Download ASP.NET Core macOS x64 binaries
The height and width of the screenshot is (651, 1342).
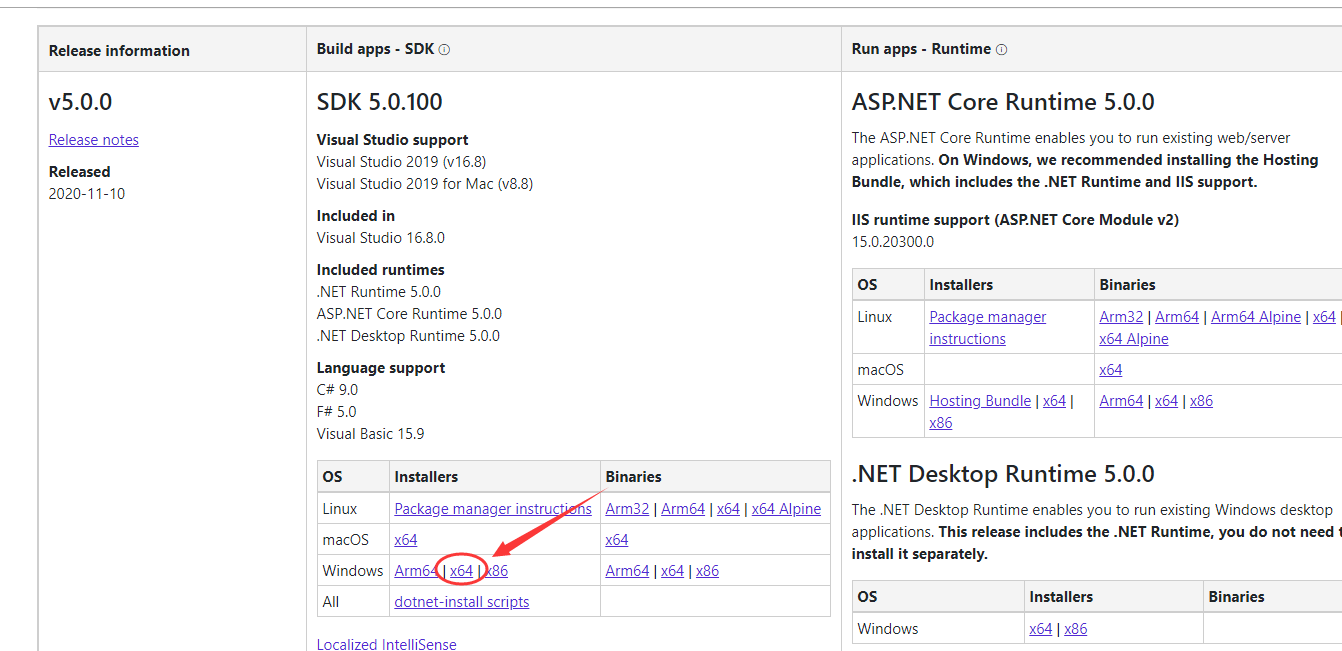click(x=1111, y=370)
